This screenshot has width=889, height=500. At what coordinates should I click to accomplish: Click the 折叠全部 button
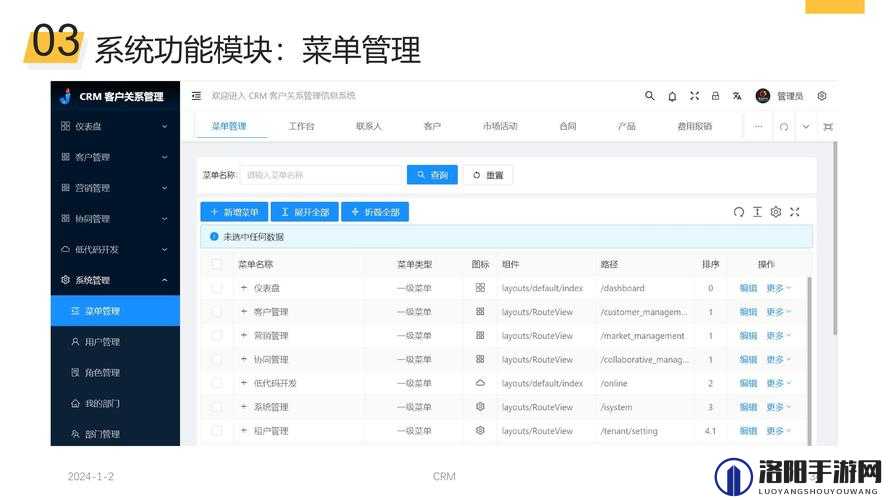375,212
